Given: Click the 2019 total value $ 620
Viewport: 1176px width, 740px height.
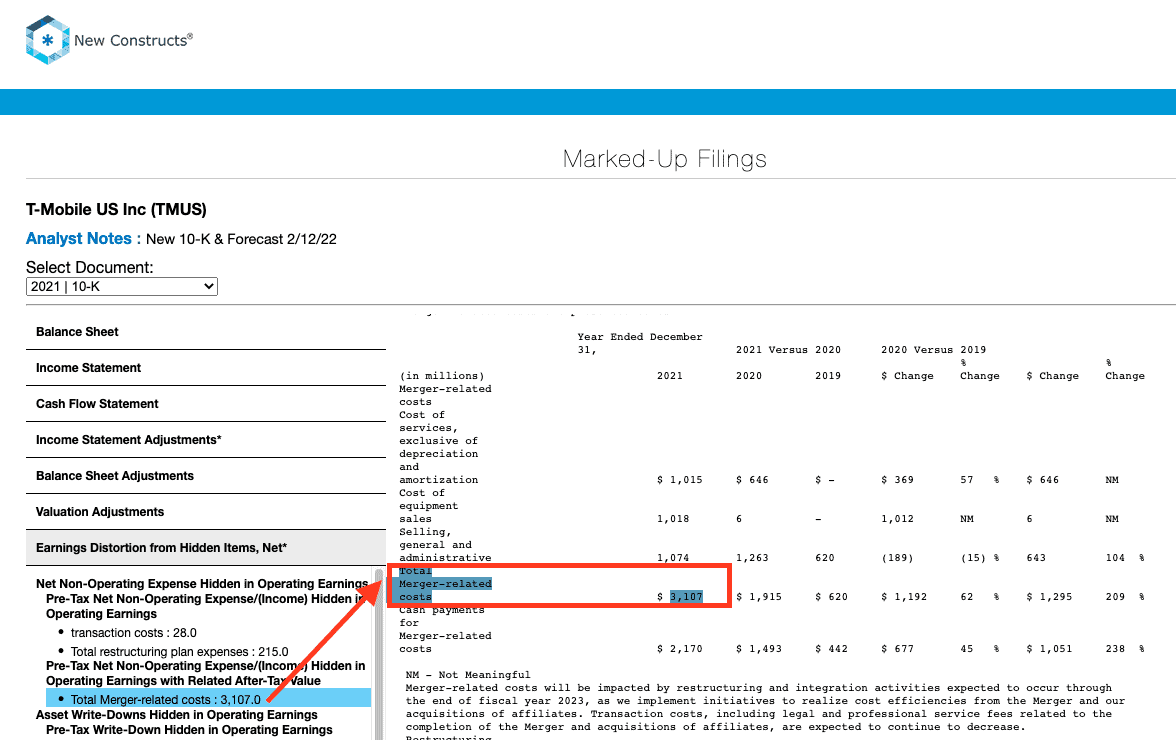Looking at the screenshot, I should point(831,597).
